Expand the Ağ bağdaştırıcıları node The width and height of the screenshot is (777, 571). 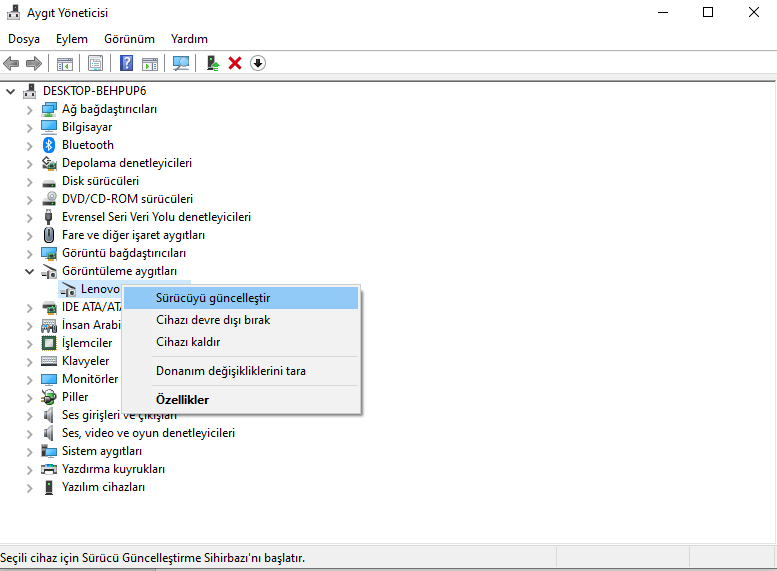29,109
